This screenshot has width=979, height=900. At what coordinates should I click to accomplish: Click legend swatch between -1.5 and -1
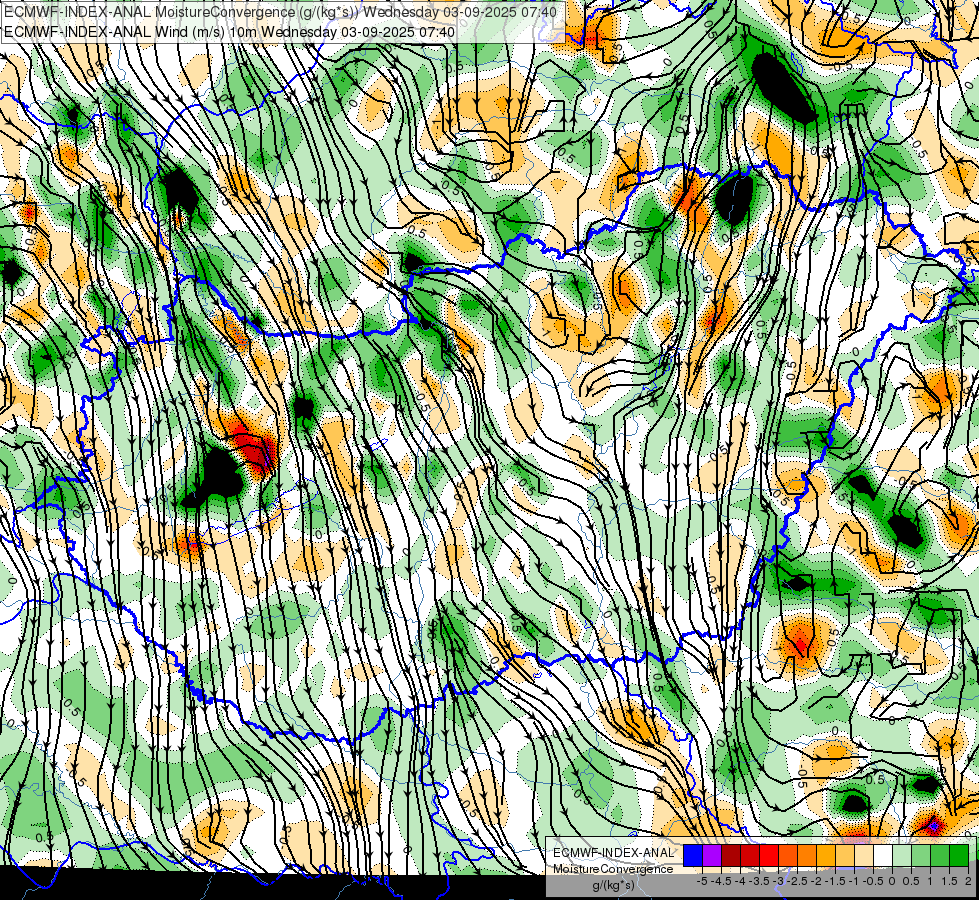coord(845,855)
